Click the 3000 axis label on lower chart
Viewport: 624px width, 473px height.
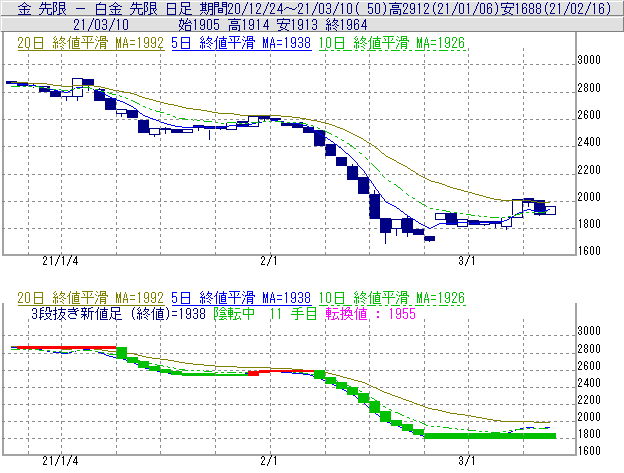click(589, 331)
